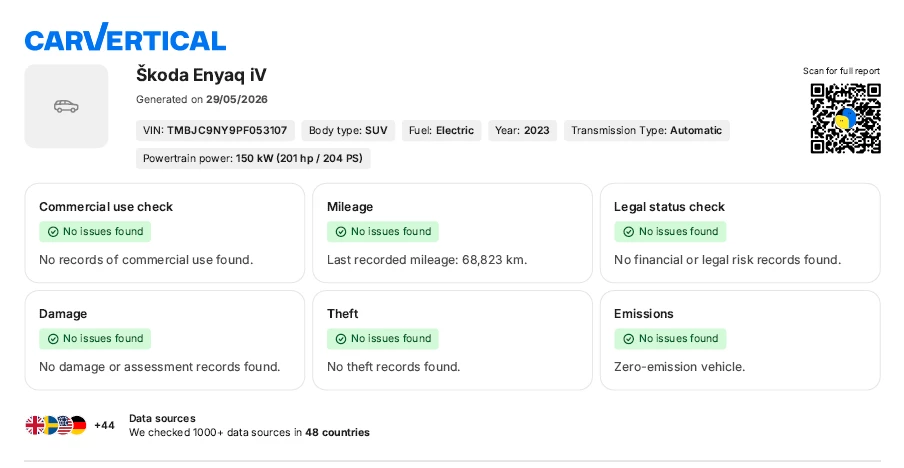Click the check icon in the Mileage card
This screenshot has width=904, height=468.
point(341,232)
